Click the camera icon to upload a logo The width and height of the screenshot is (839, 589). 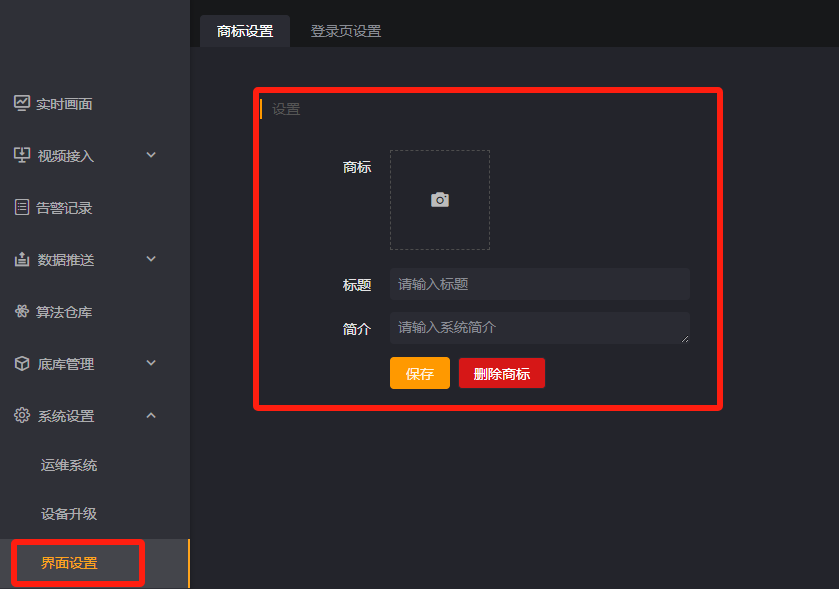tap(440, 200)
